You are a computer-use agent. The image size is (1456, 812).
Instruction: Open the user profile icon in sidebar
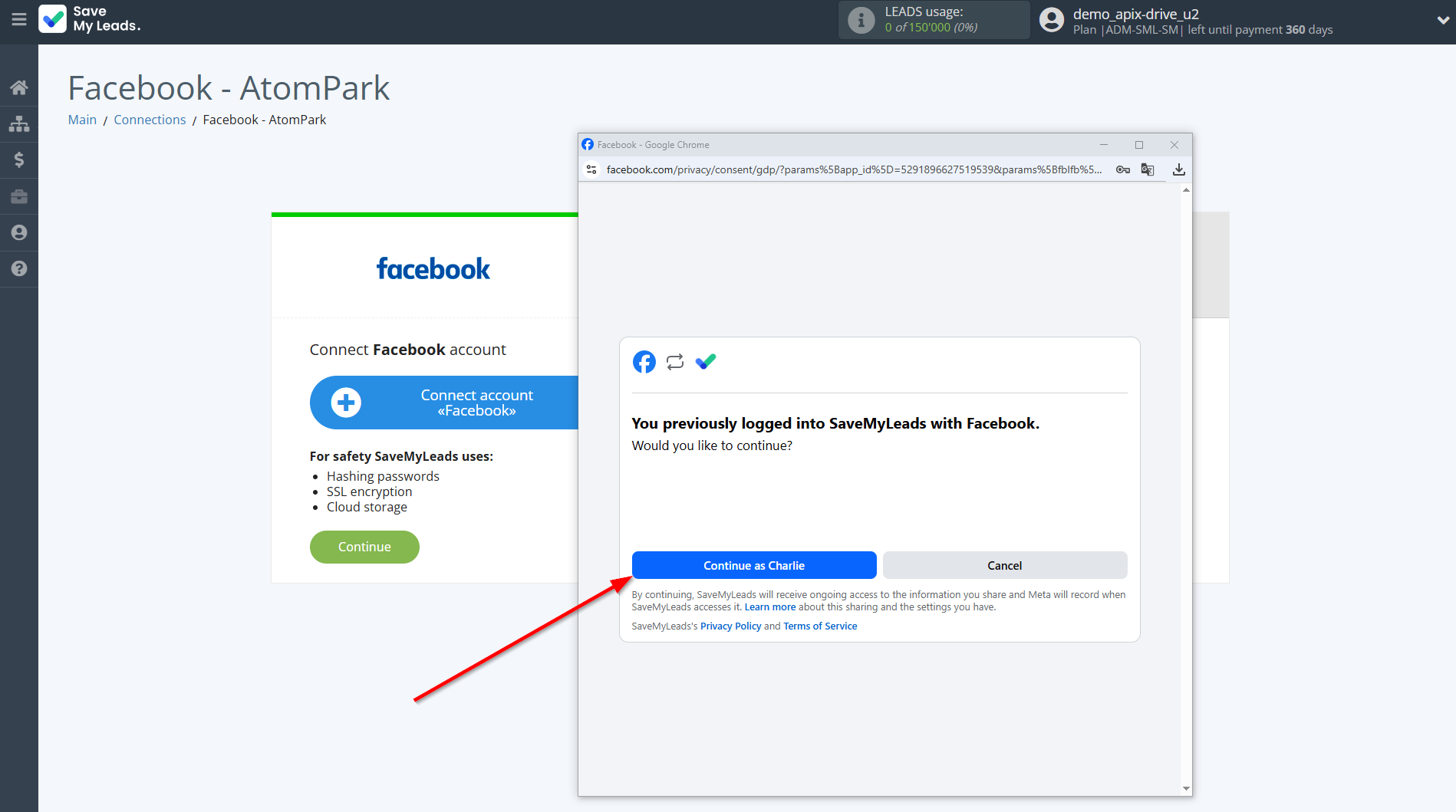[x=19, y=232]
